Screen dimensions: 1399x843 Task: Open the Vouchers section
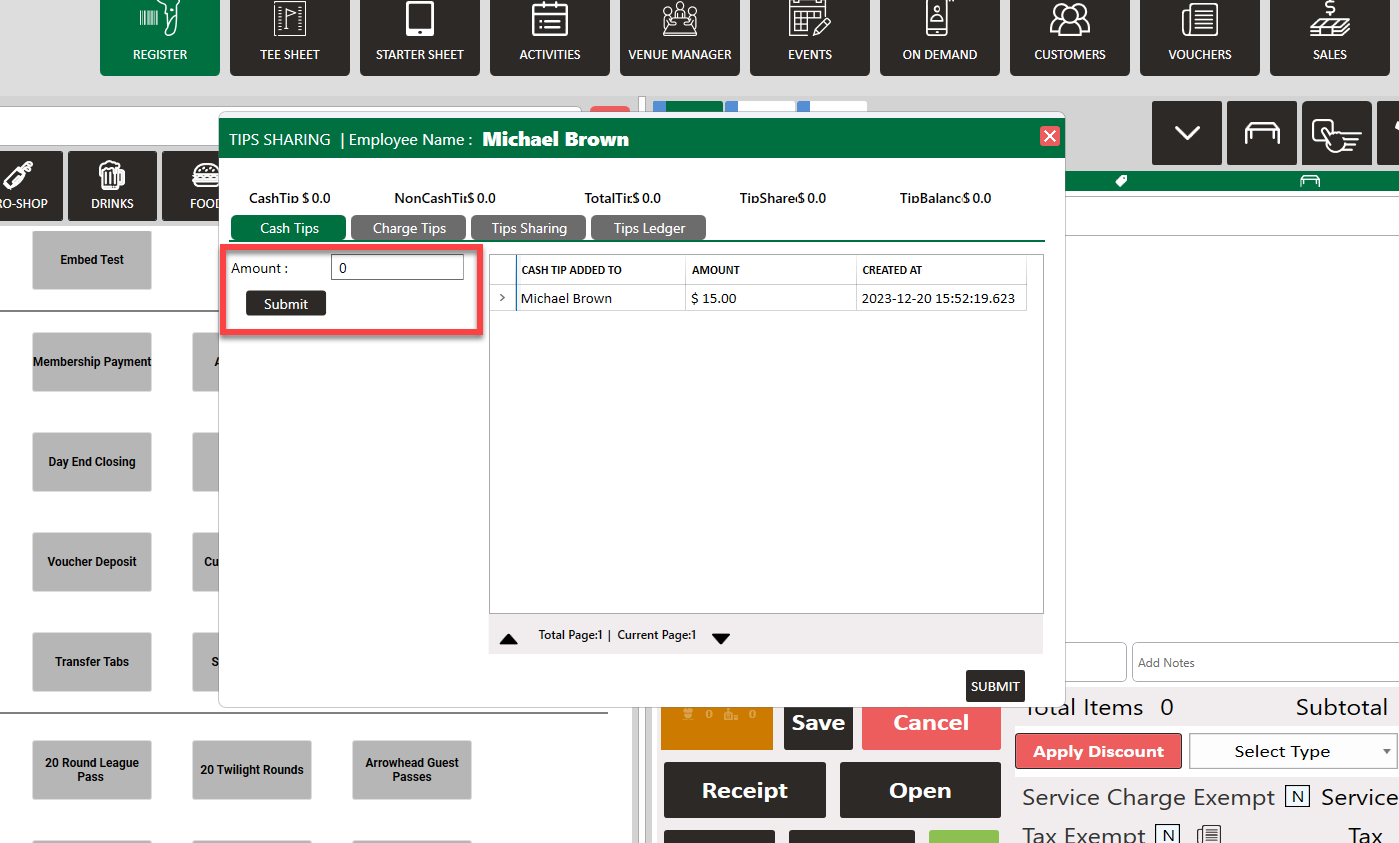tap(1200, 37)
